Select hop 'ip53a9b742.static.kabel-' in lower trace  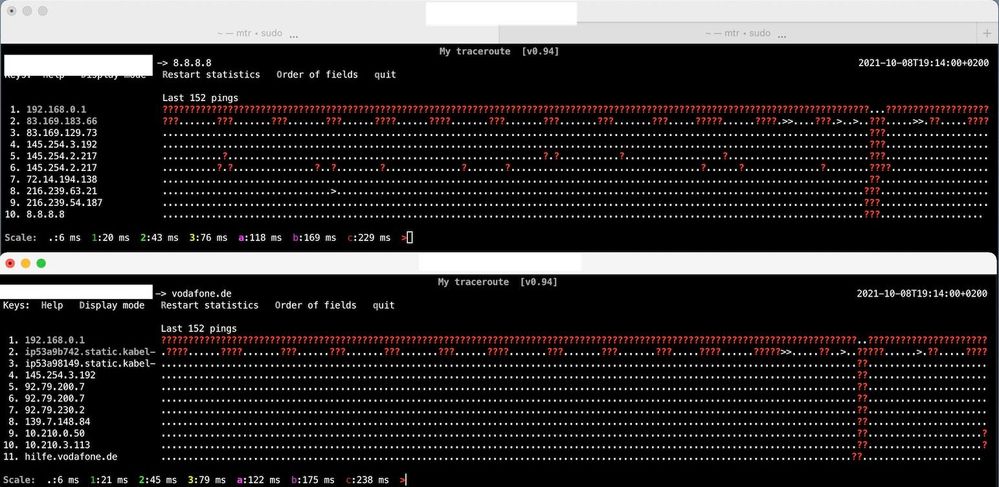click(90, 352)
